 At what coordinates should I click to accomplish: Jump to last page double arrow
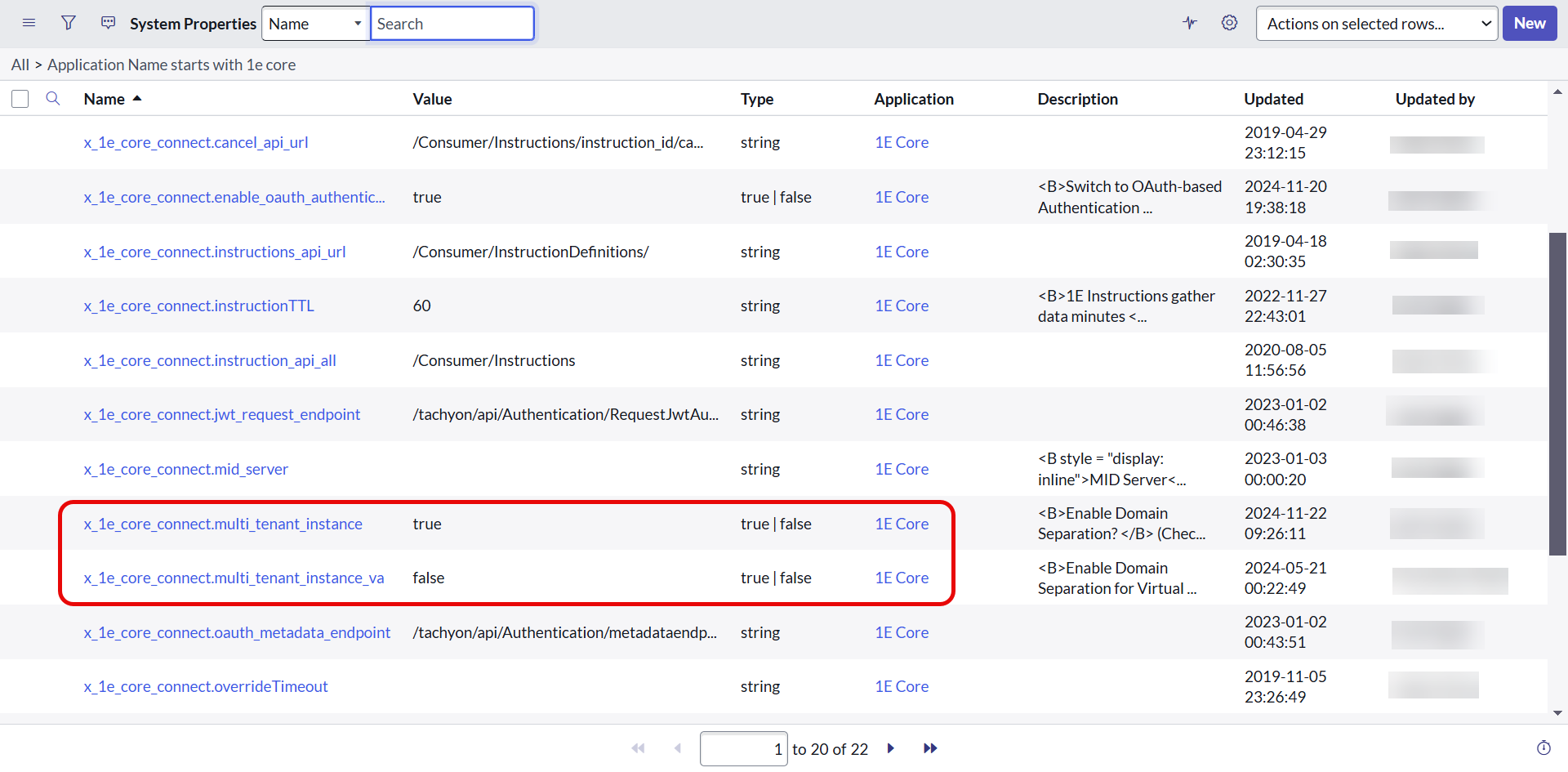[x=930, y=748]
